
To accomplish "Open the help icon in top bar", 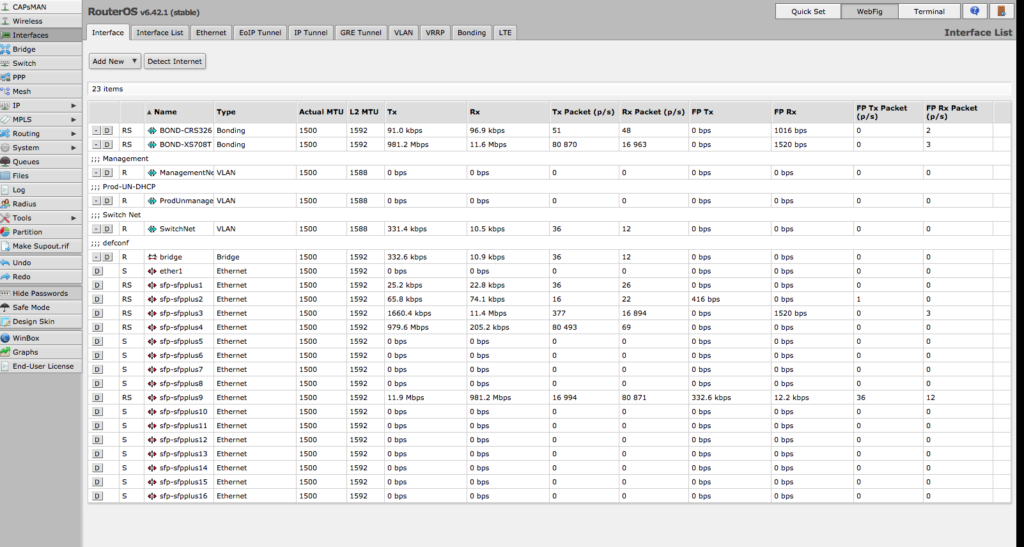I will (x=974, y=11).
